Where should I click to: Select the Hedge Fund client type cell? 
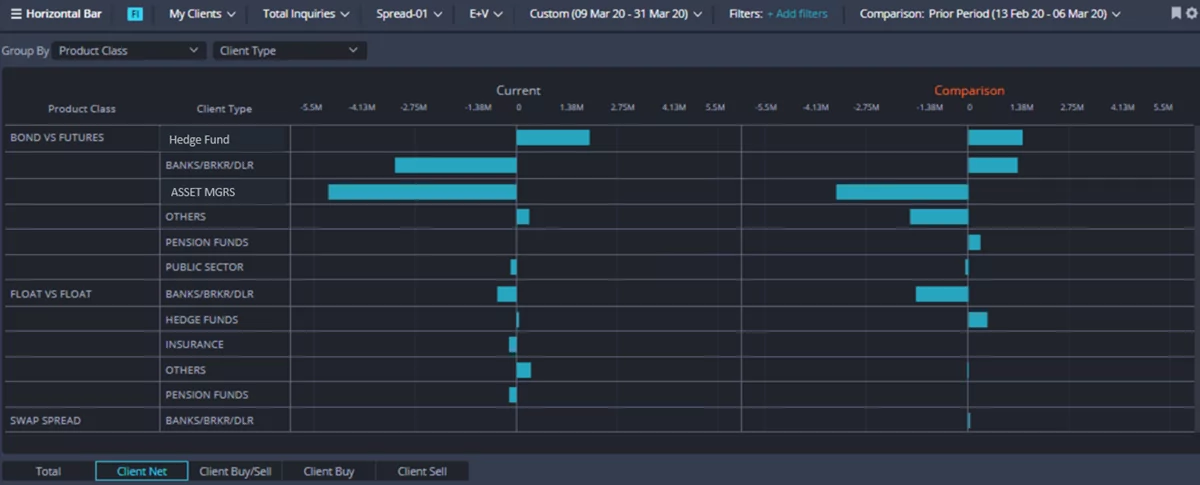tap(225, 139)
